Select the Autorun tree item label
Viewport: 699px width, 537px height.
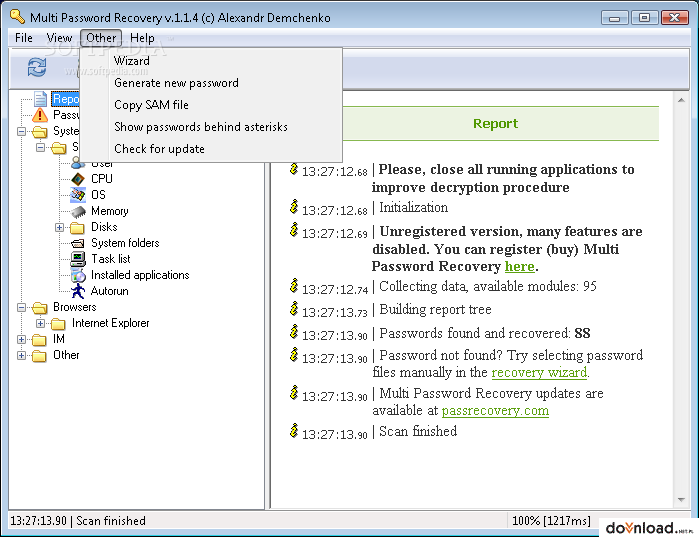(x=110, y=291)
